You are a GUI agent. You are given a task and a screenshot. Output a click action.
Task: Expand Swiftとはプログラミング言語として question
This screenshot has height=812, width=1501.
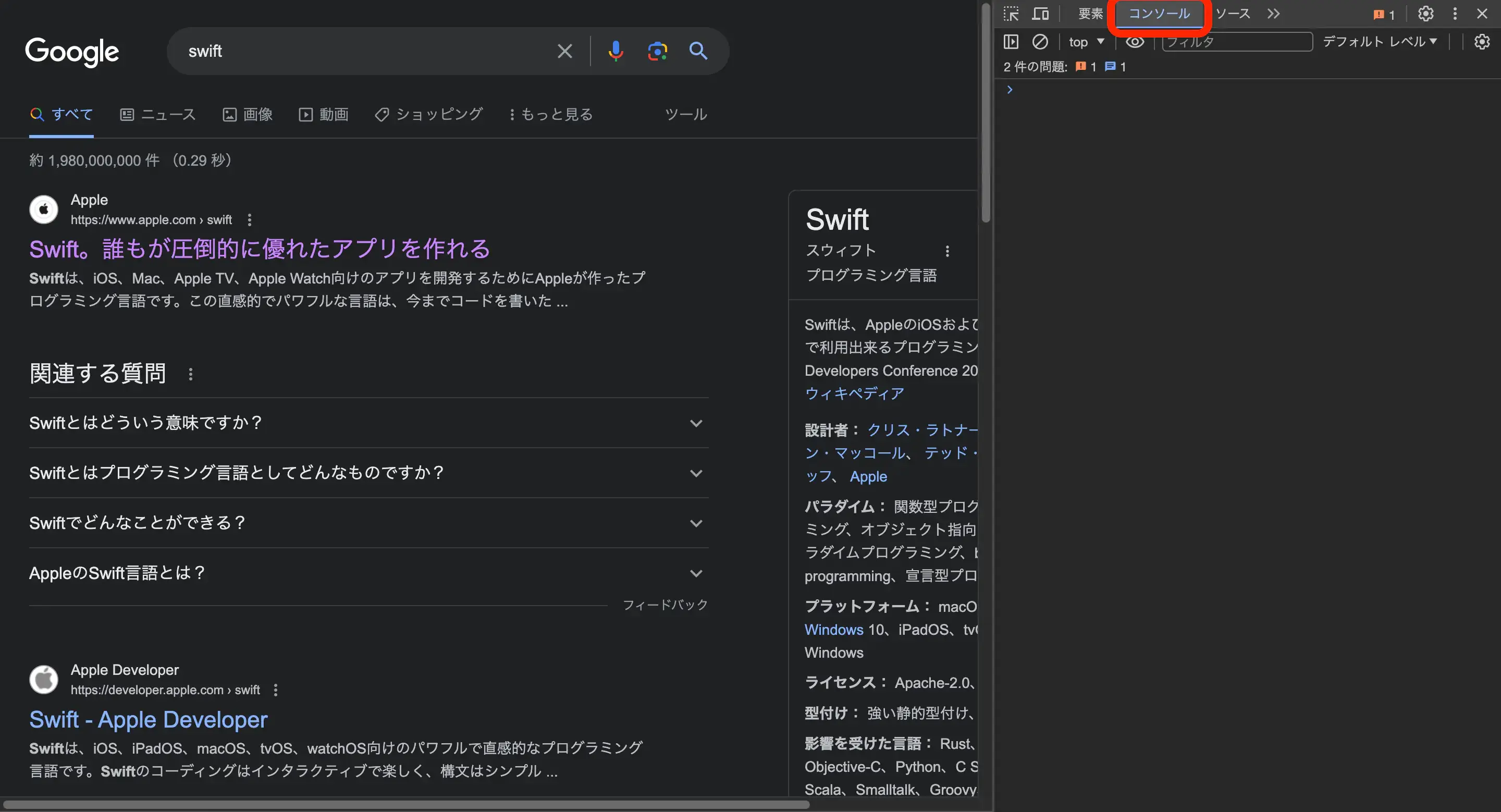[368, 473]
